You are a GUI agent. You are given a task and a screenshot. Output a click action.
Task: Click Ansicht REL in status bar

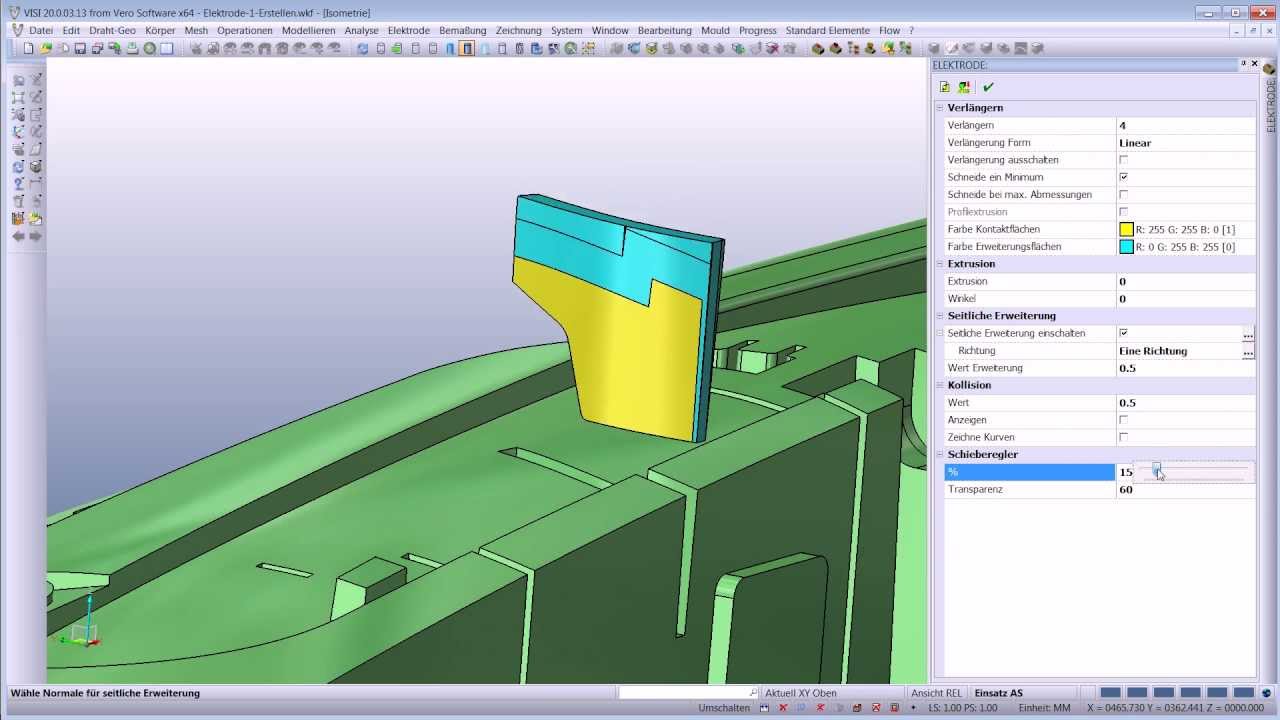[x=936, y=693]
